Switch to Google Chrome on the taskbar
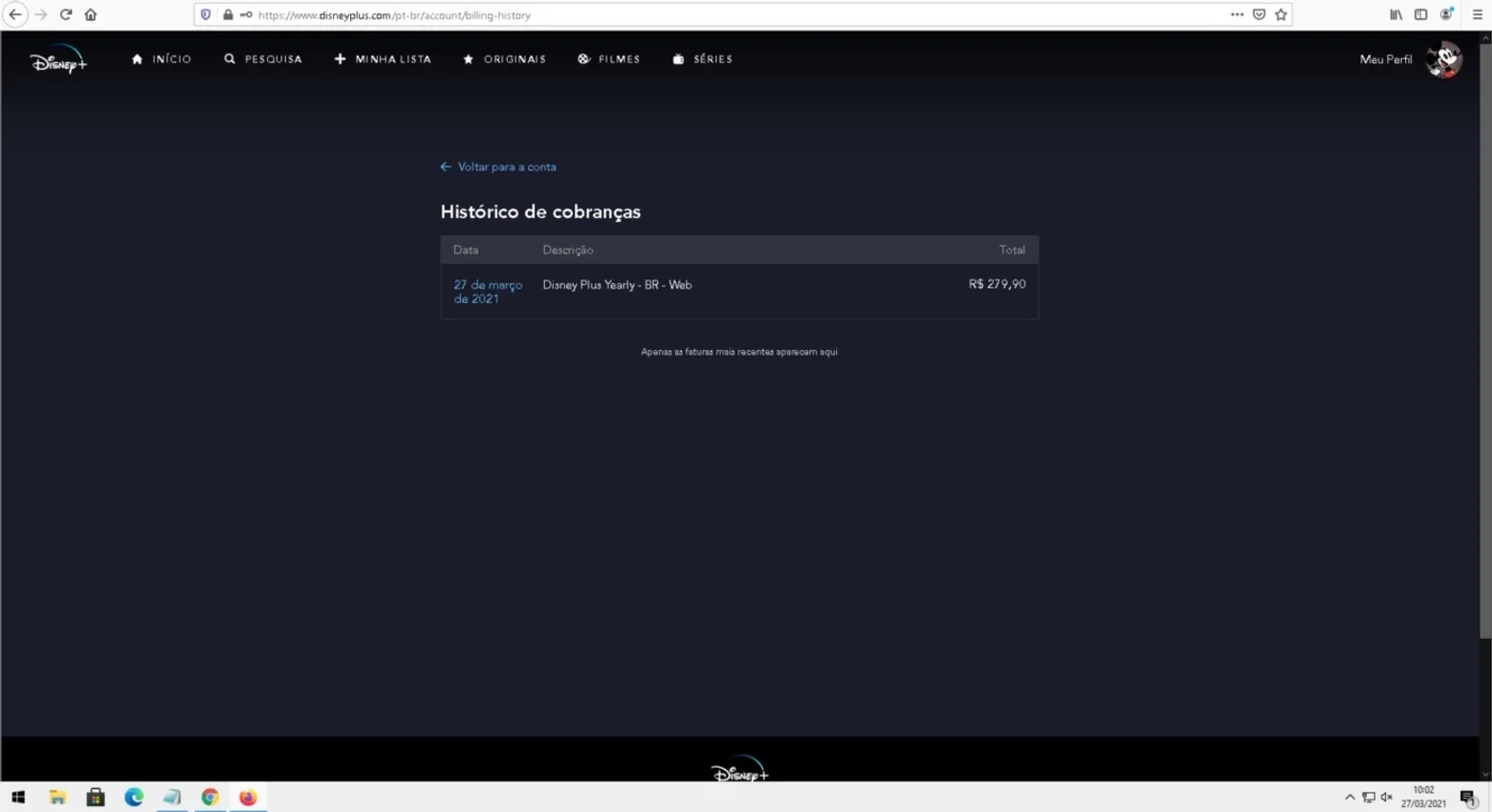This screenshot has width=1492, height=812. [x=210, y=797]
